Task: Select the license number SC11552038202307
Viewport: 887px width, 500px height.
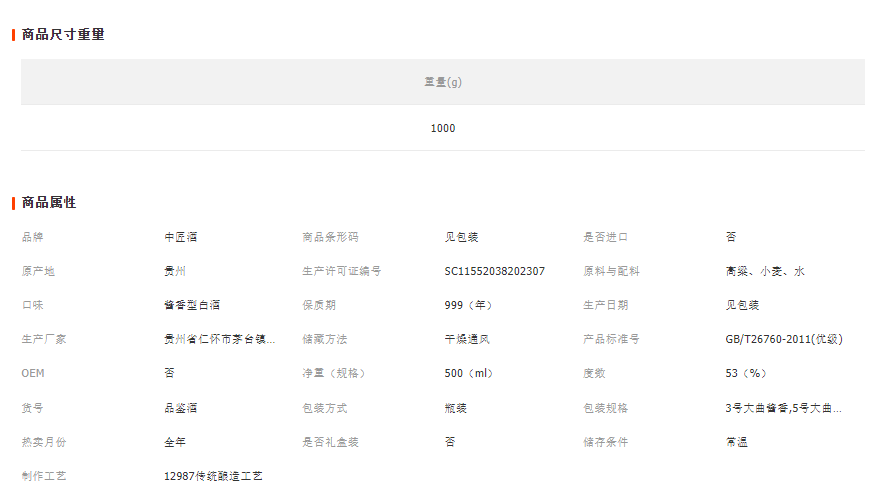Action: tap(494, 271)
